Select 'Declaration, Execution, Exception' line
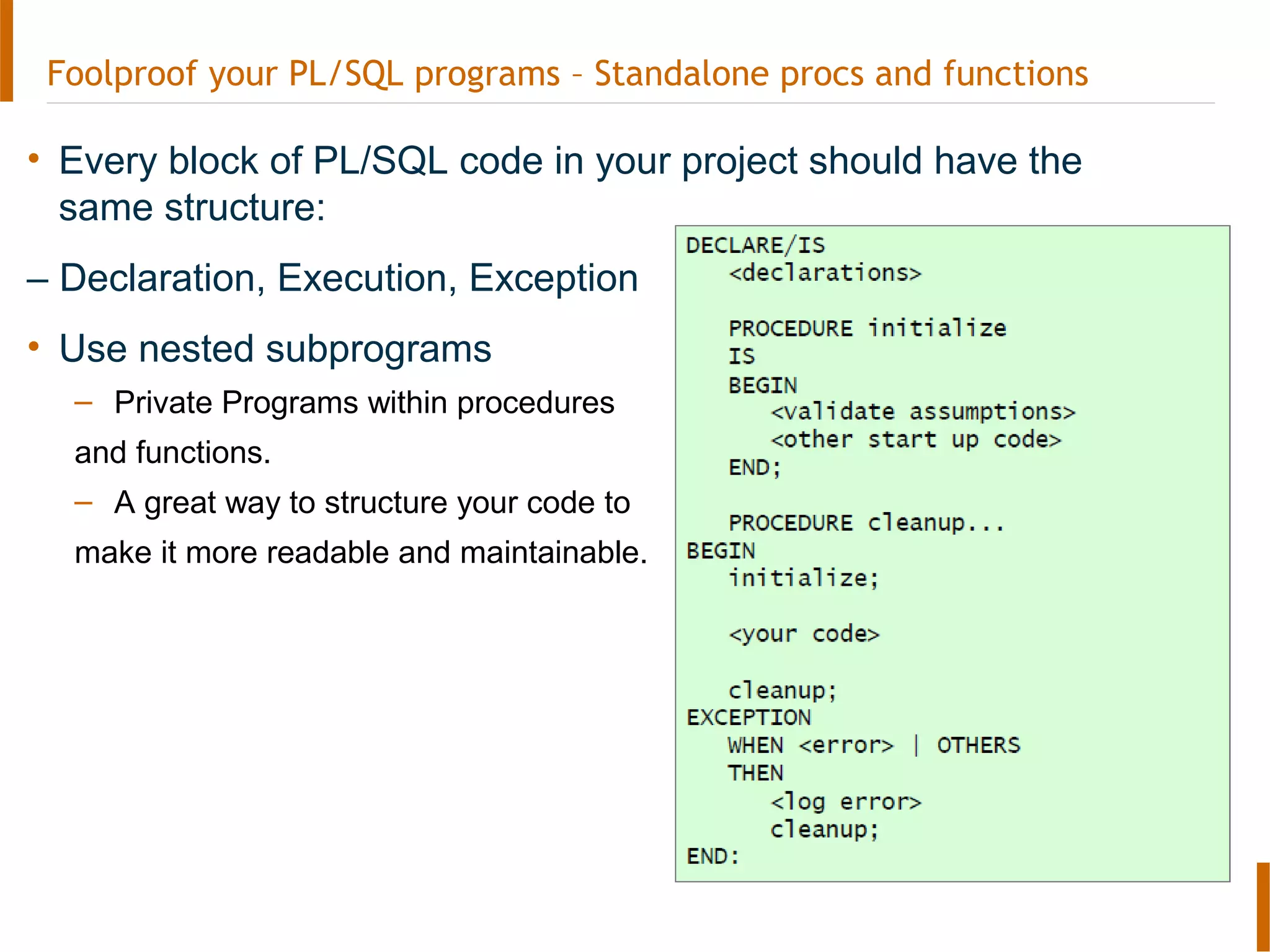Screen dimensions: 1270x952 [x=348, y=278]
